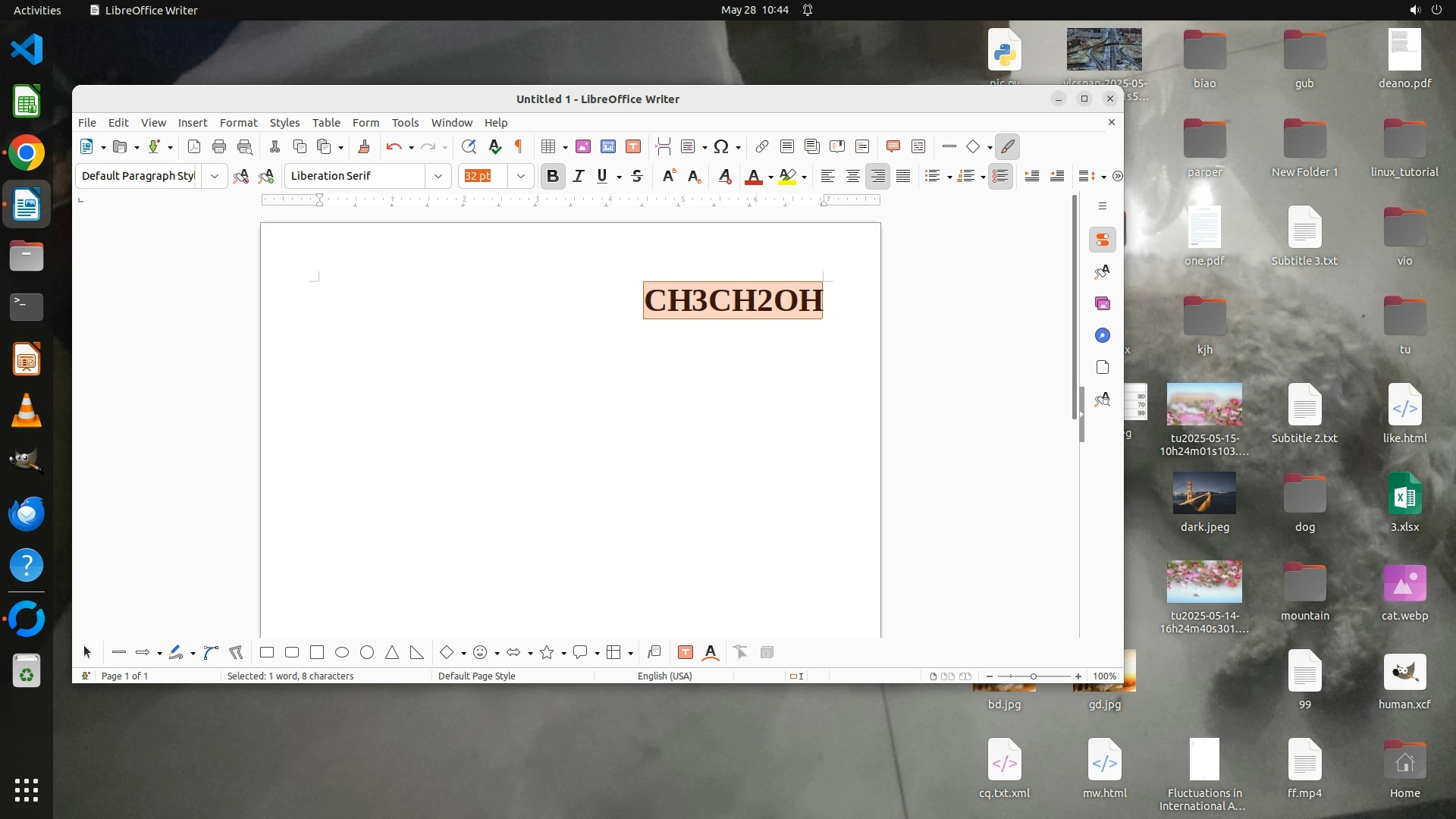Screen dimensions: 1456x819
Task: Expand the Font Name dropdown arrow
Action: click(438, 176)
